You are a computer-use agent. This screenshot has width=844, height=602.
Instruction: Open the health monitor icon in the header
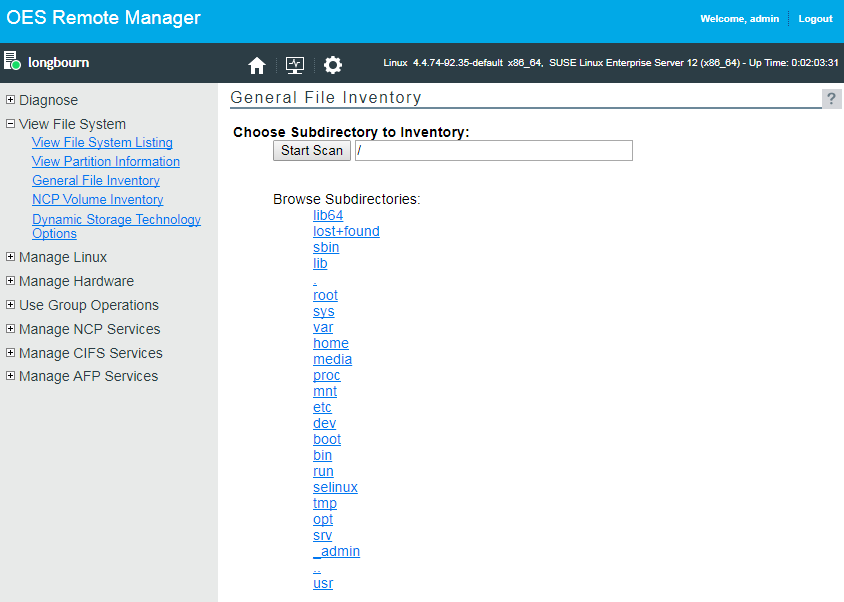pos(294,64)
